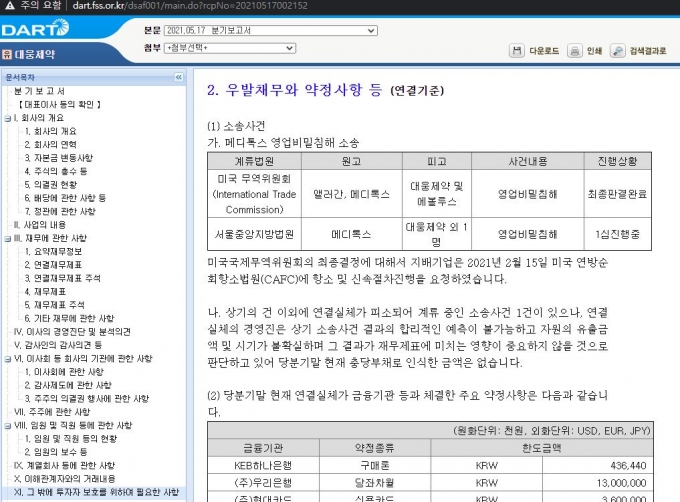Image resolution: width=680 pixels, height=502 pixels.
Task: Select 7. 정관에 관한 사항
Action: pos(60,212)
